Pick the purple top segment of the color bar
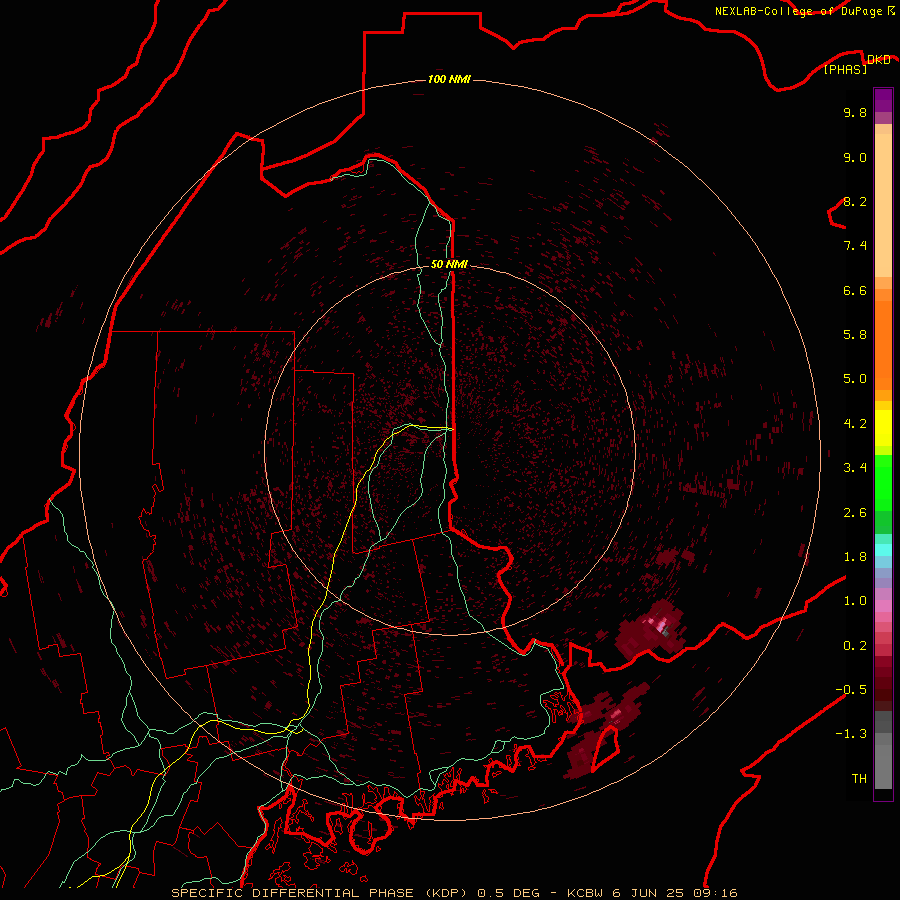Screen dimensions: 900x900 (x=883, y=100)
